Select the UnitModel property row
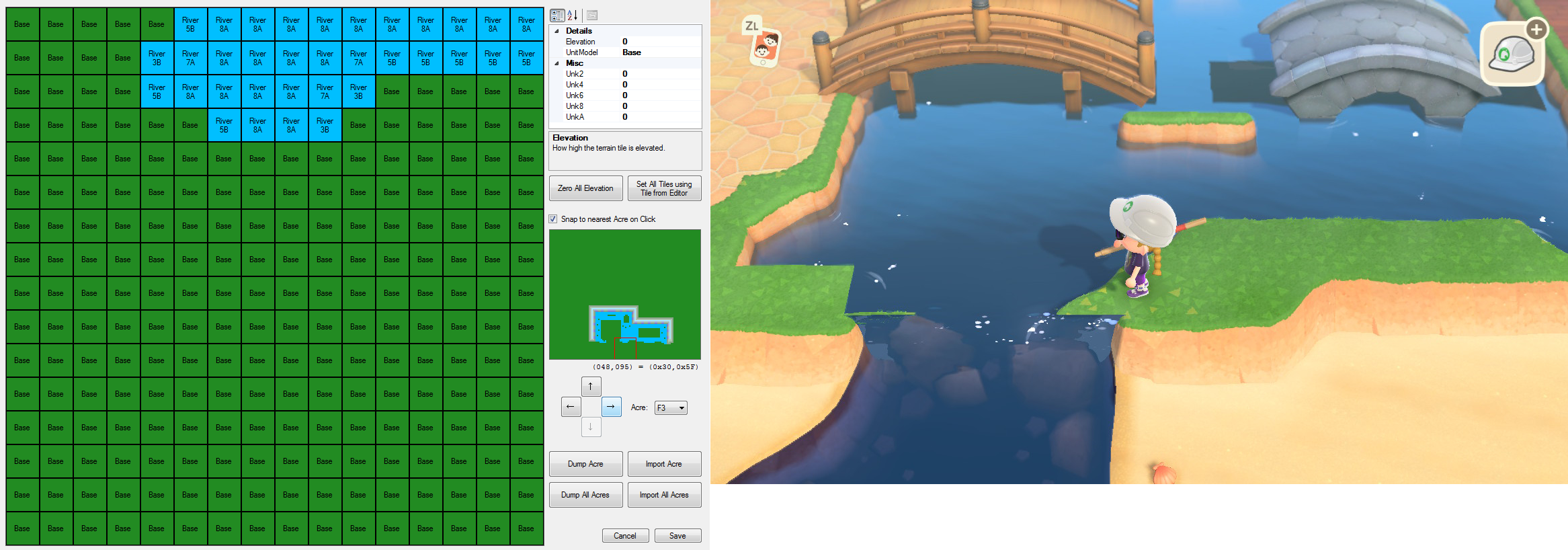The width and height of the screenshot is (1568, 550). tap(626, 52)
